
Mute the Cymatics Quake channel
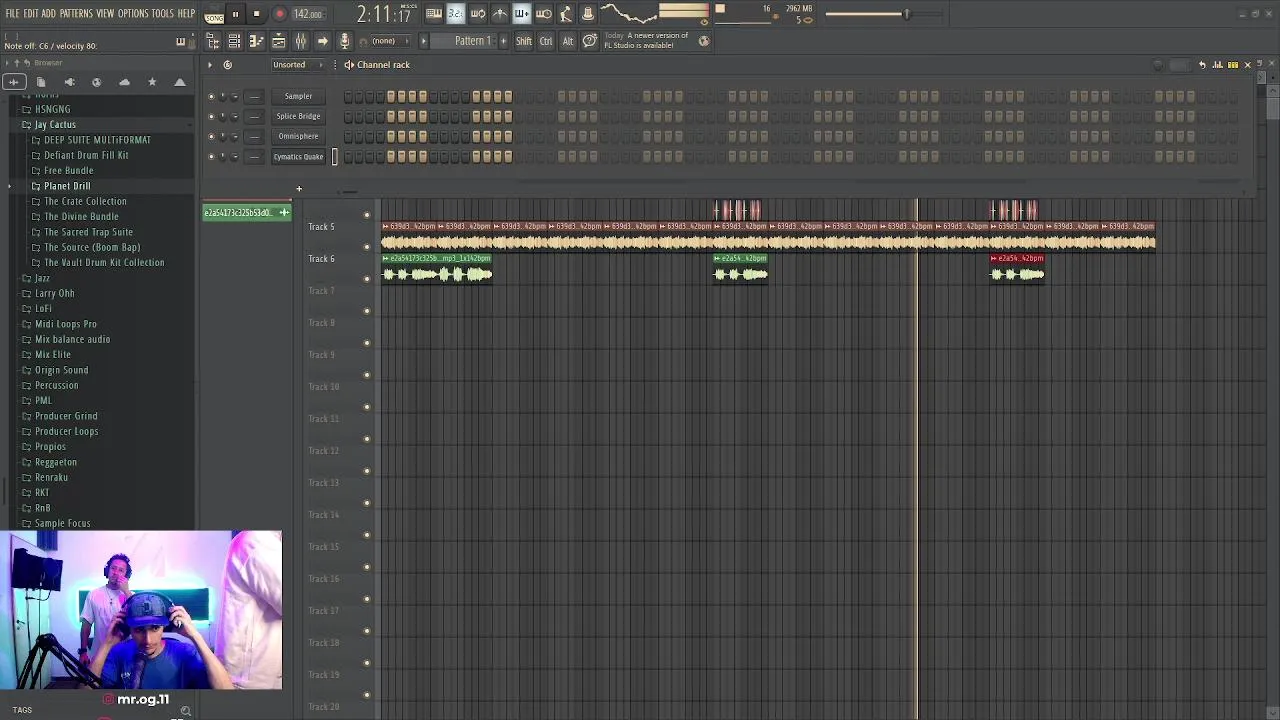point(211,156)
